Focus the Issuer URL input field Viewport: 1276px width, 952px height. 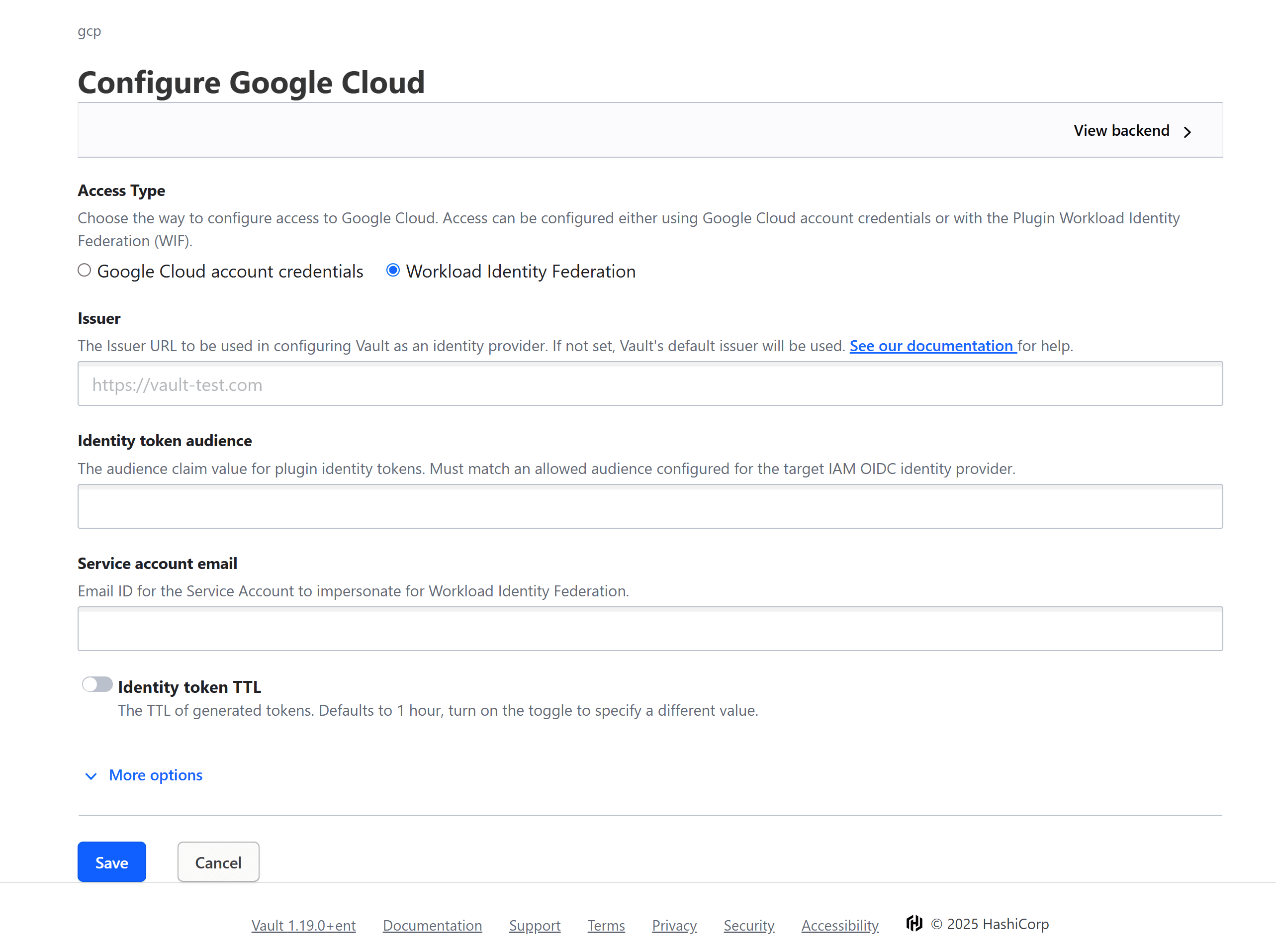[x=650, y=384]
